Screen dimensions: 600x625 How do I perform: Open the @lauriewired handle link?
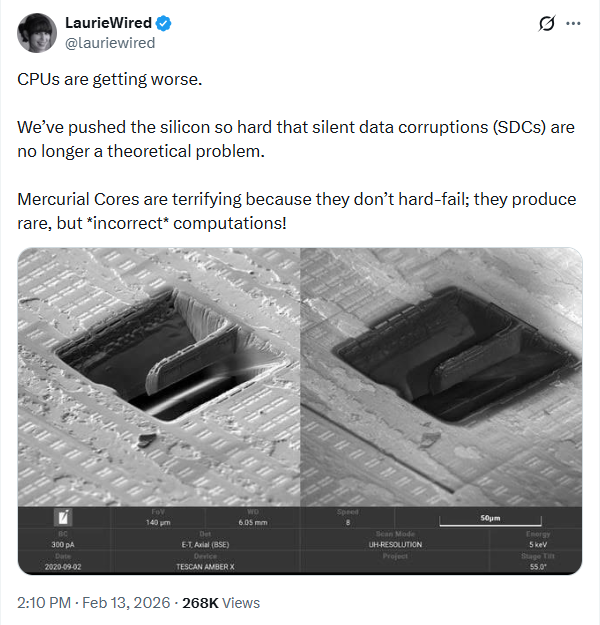click(x=110, y=43)
